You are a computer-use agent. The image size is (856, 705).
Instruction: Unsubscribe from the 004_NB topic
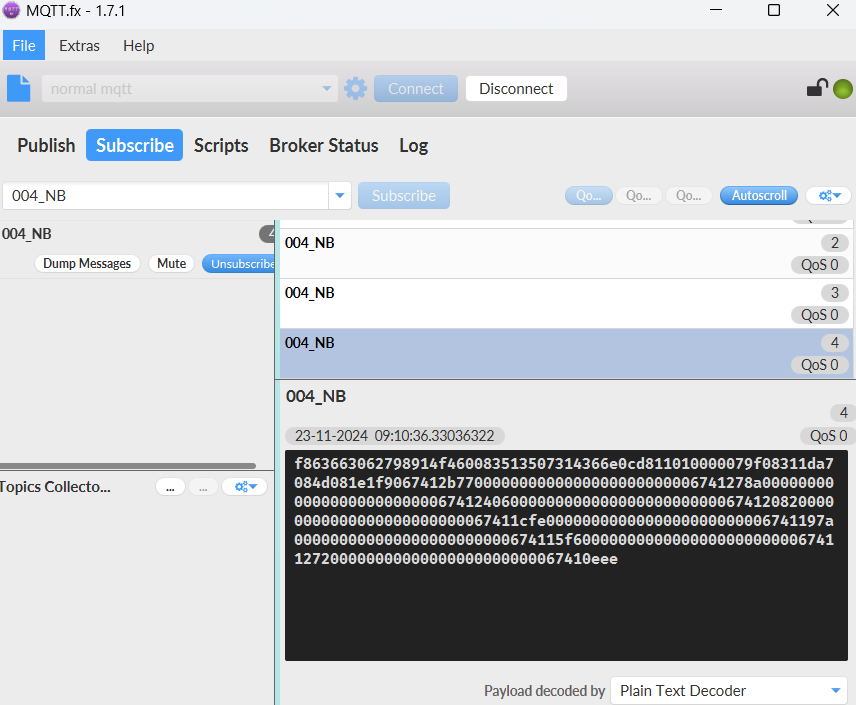click(239, 264)
